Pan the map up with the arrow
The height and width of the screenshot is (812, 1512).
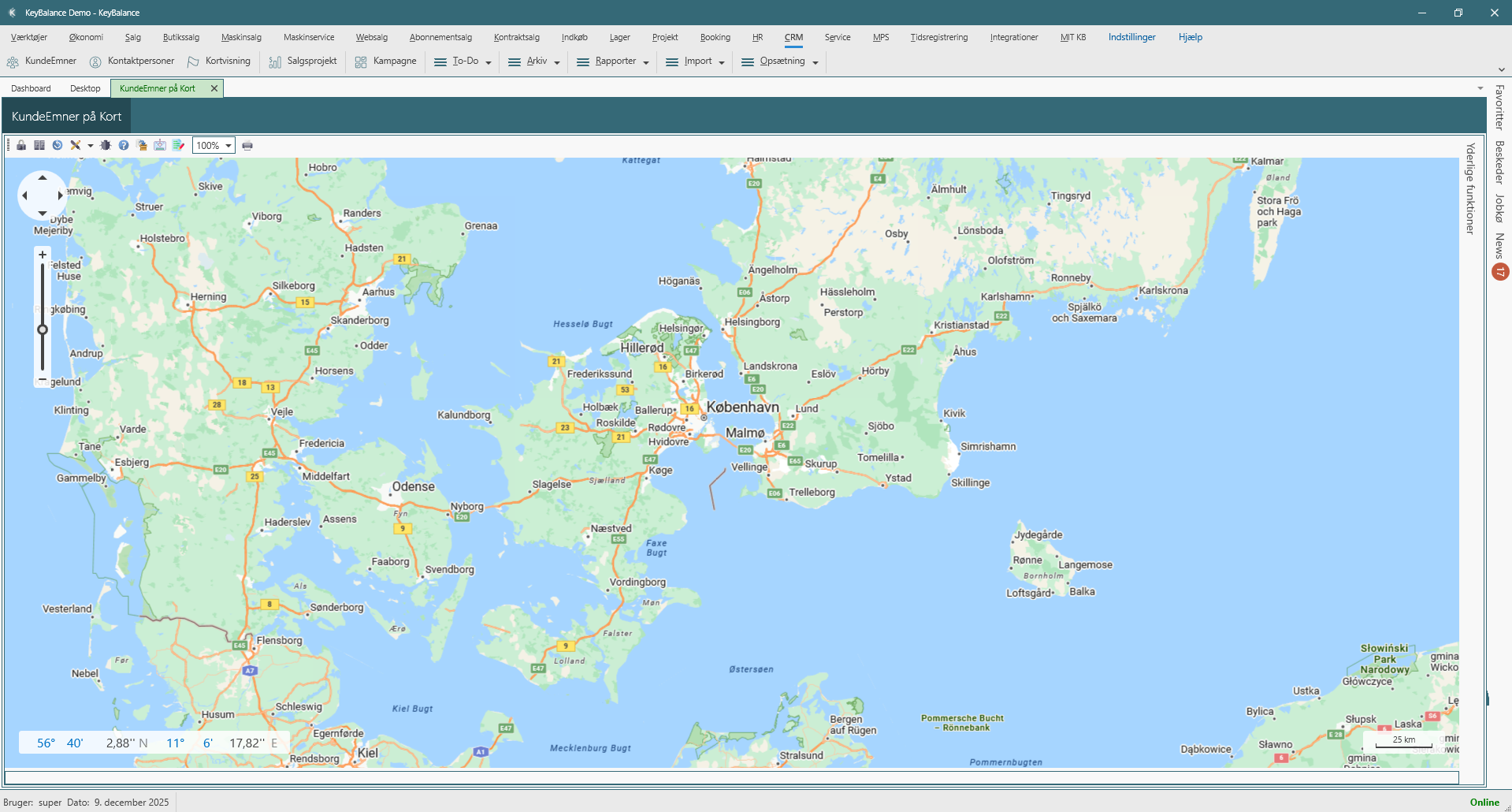[x=43, y=178]
